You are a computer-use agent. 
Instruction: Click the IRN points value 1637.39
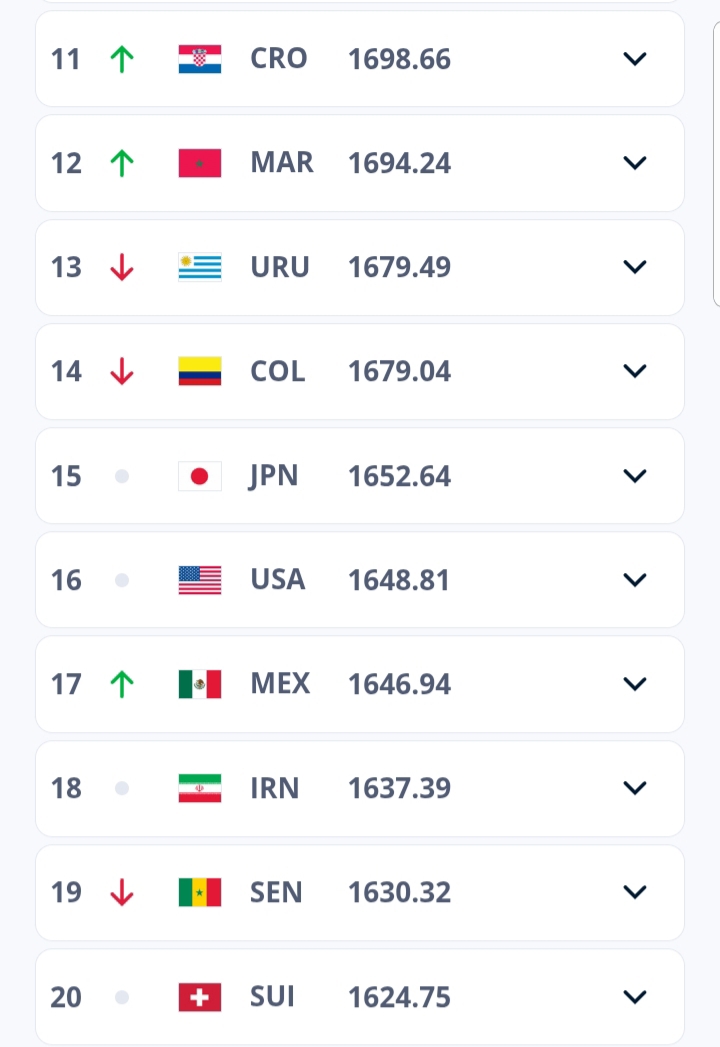click(x=399, y=788)
